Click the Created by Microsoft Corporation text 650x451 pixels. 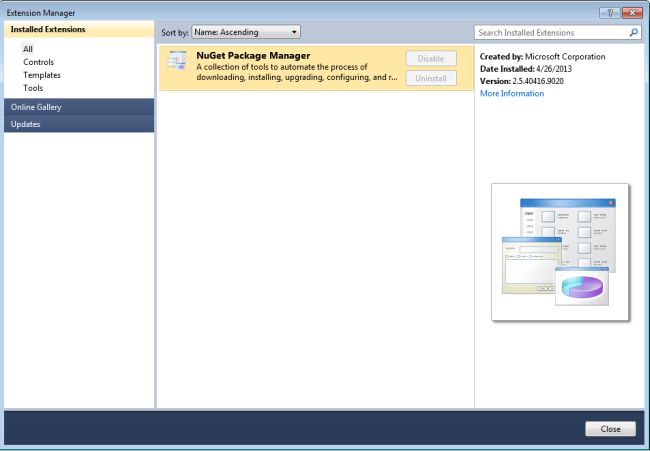(542, 57)
